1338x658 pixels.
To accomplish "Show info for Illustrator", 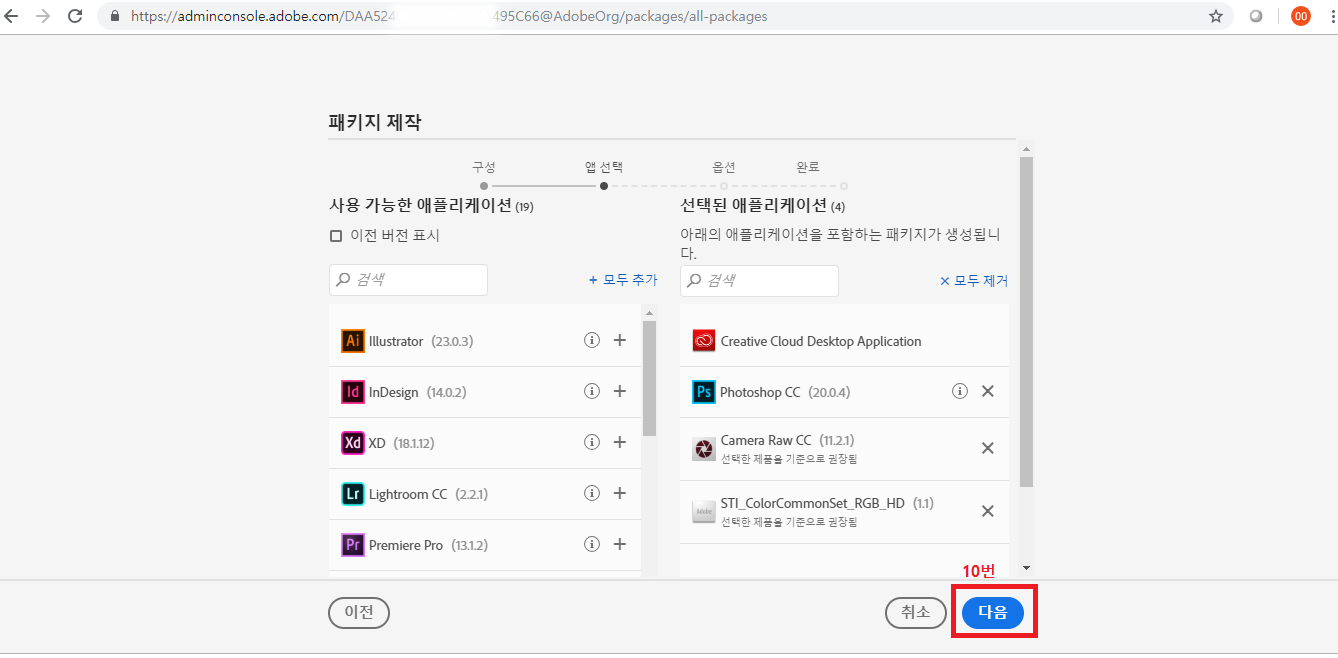I will click(591, 340).
